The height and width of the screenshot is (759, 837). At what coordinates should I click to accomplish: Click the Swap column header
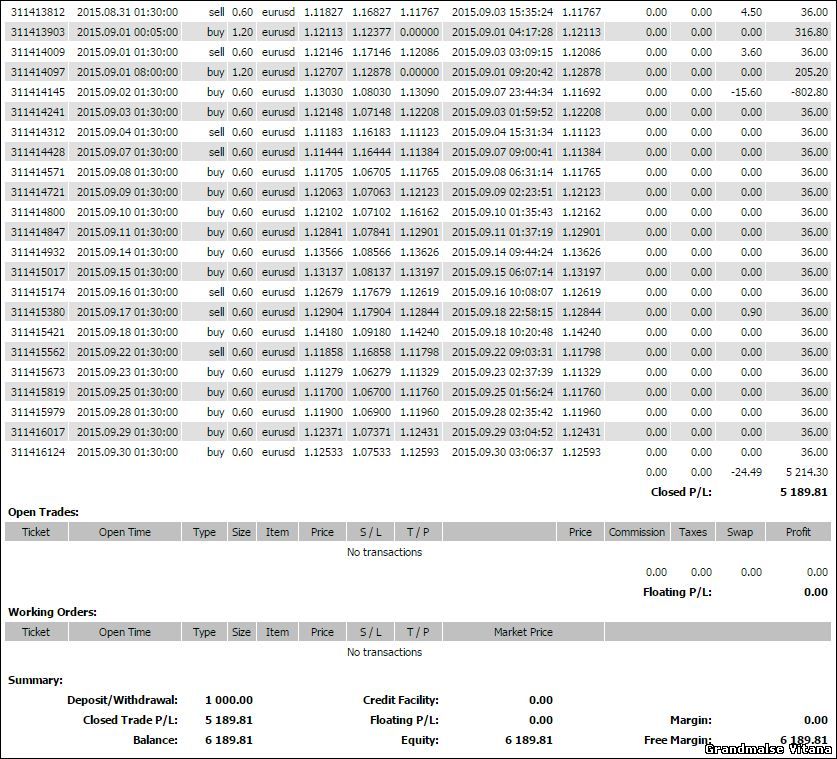pyautogui.click(x=739, y=532)
